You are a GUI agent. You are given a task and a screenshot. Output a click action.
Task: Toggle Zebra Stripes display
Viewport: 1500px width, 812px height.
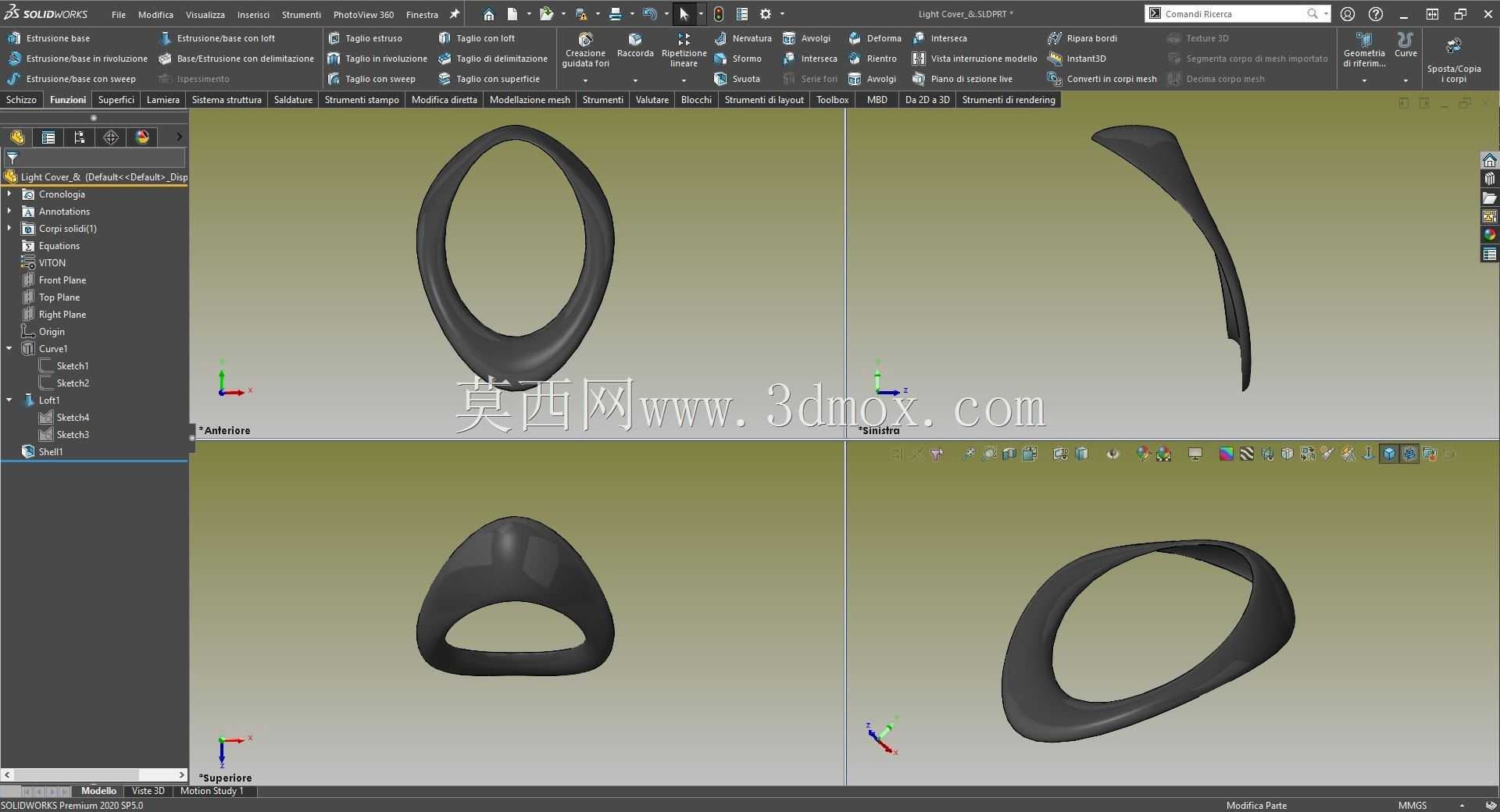pyautogui.click(x=1246, y=454)
